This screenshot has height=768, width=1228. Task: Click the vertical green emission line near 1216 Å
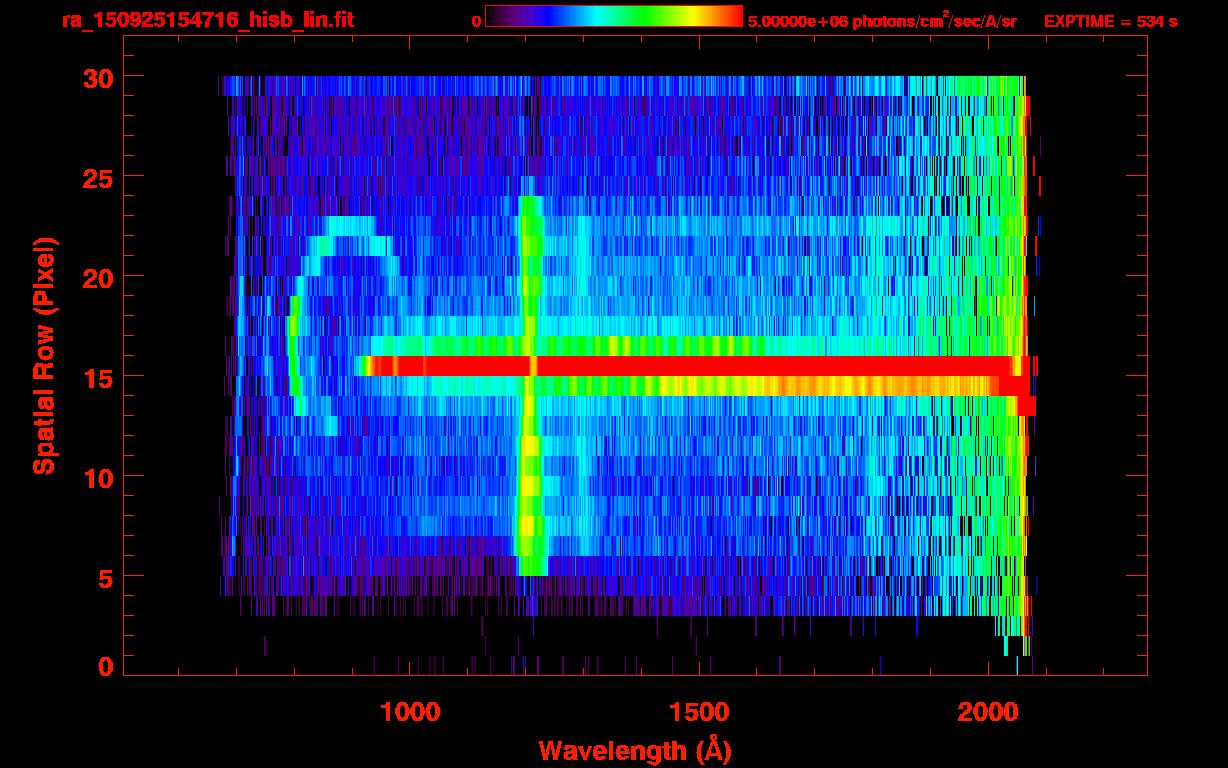(x=531, y=385)
